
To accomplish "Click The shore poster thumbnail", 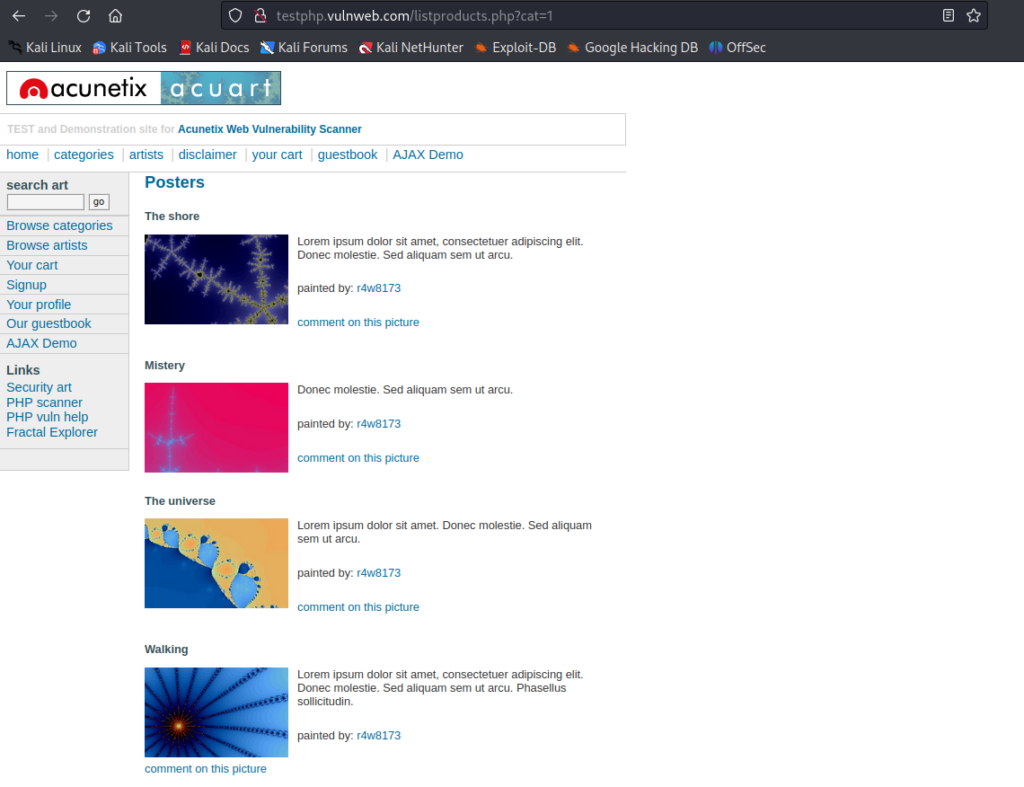I will coord(216,280).
